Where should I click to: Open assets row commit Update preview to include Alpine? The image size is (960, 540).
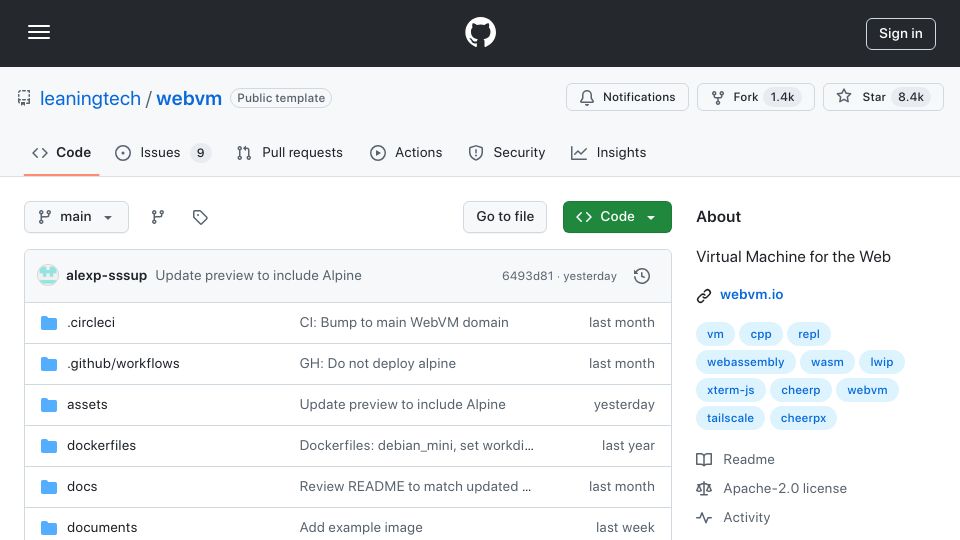pos(402,405)
